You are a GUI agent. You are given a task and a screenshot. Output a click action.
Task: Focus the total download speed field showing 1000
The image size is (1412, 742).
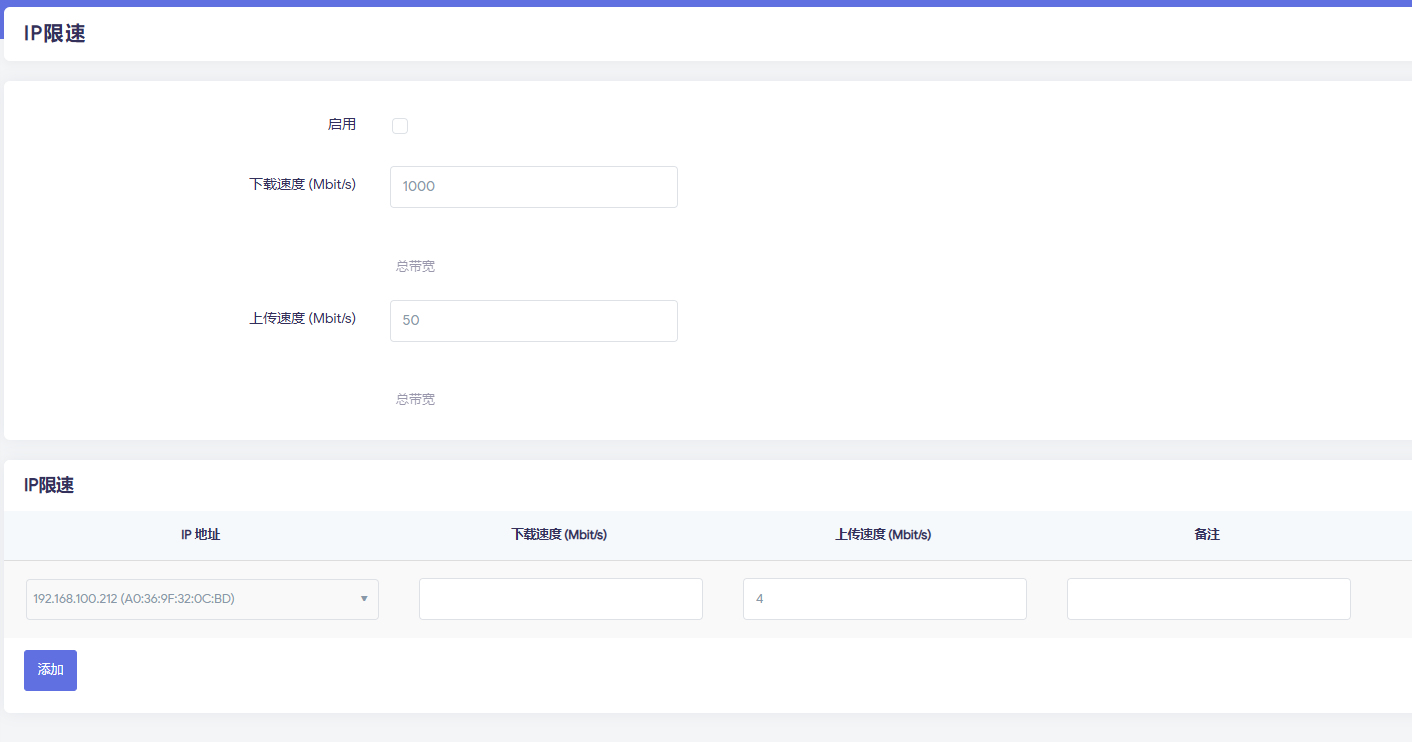[533, 187]
